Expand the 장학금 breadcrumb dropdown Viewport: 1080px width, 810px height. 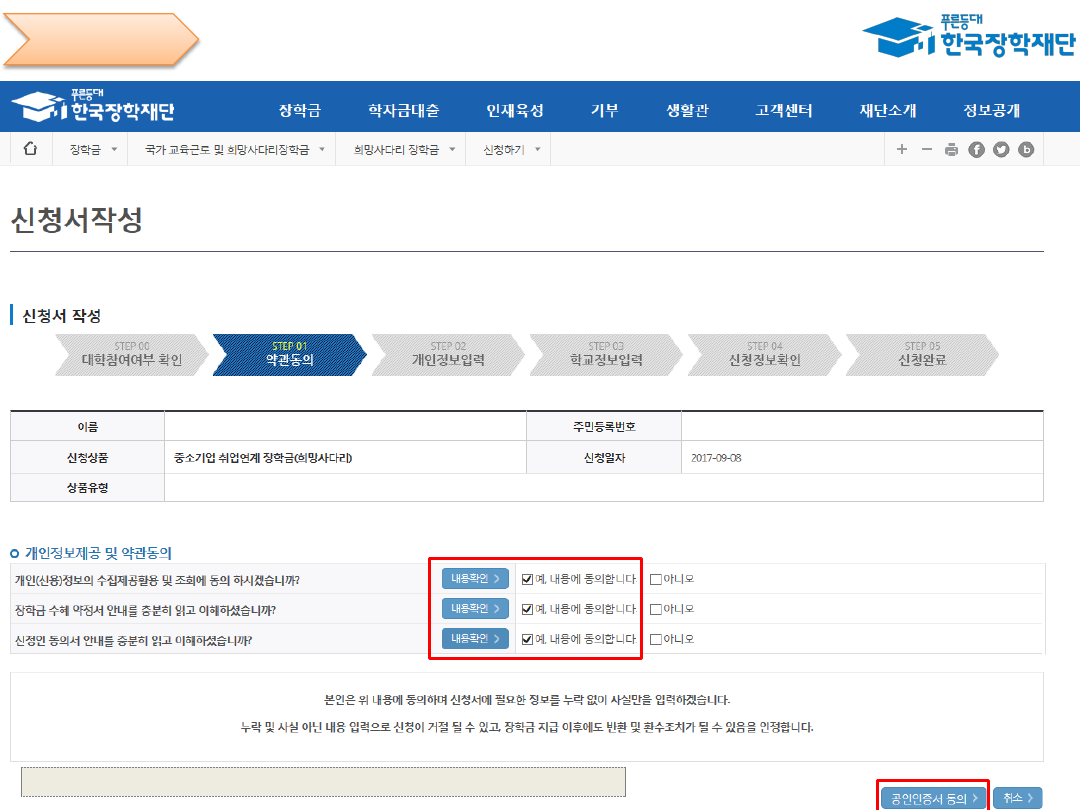[94, 150]
